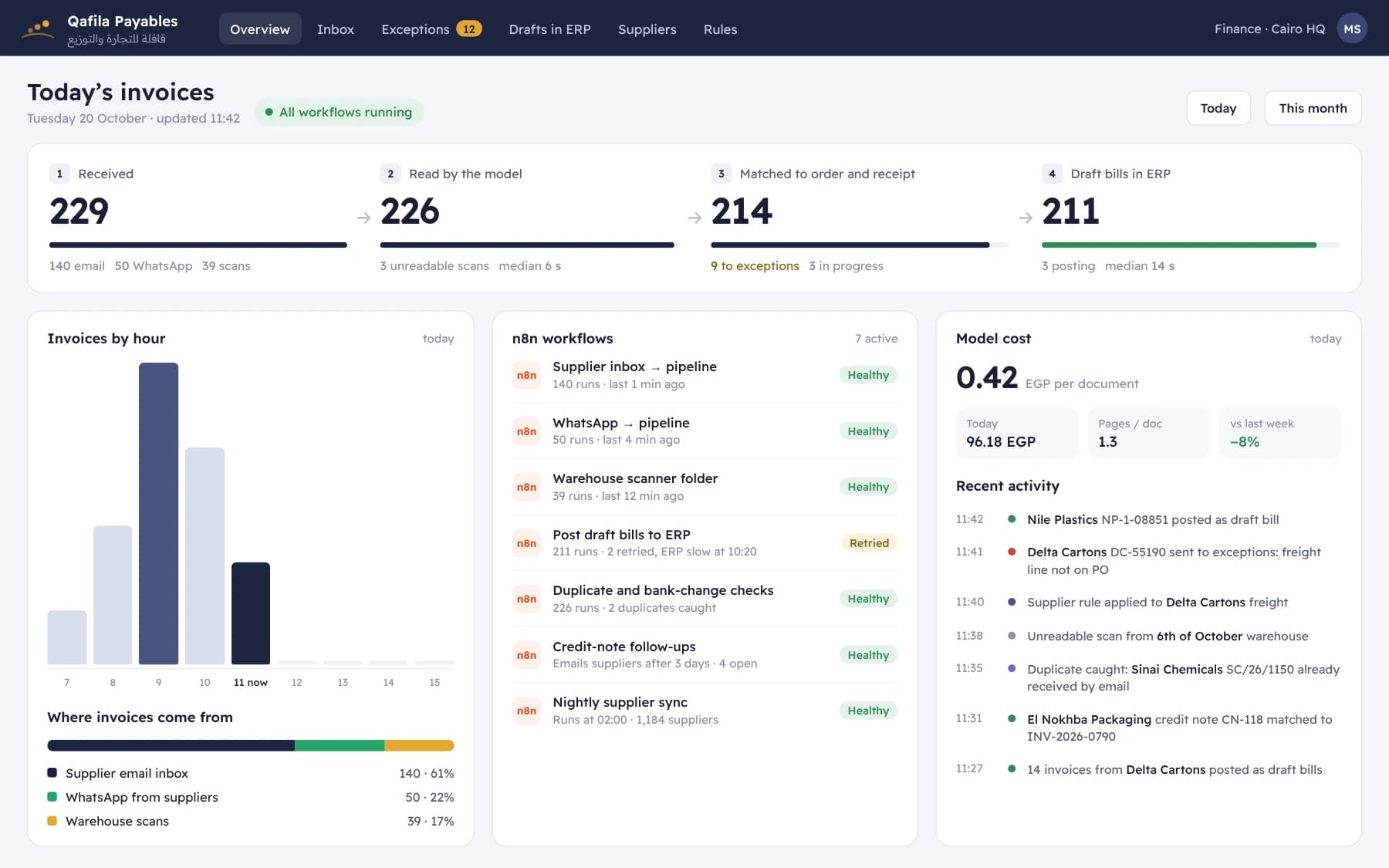Click the yellow warehouse scans bar segment
1389x868 pixels.
[419, 745]
